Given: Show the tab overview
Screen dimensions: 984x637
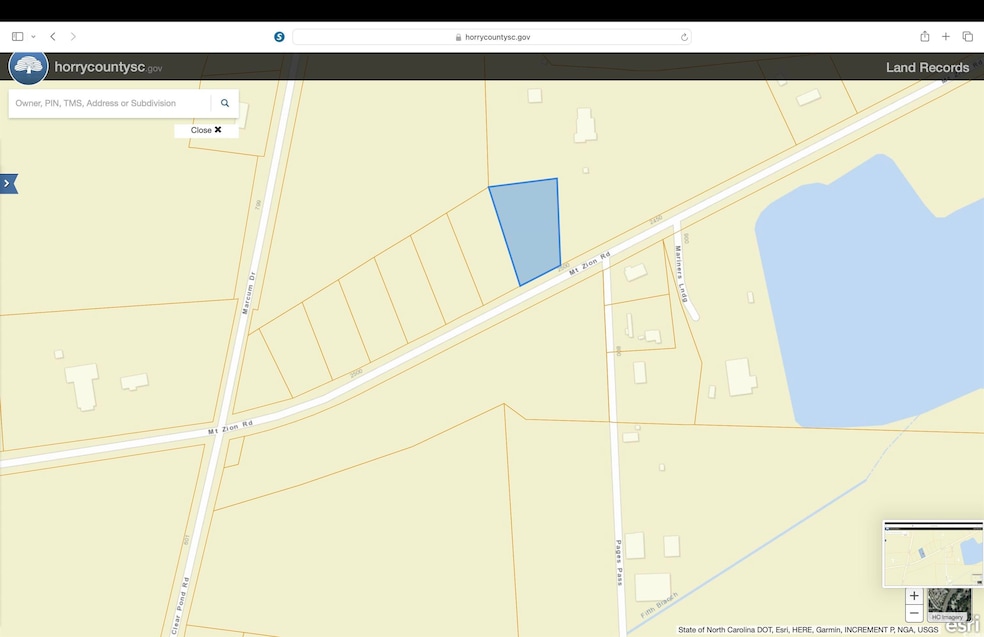Looking at the screenshot, I should click(967, 37).
